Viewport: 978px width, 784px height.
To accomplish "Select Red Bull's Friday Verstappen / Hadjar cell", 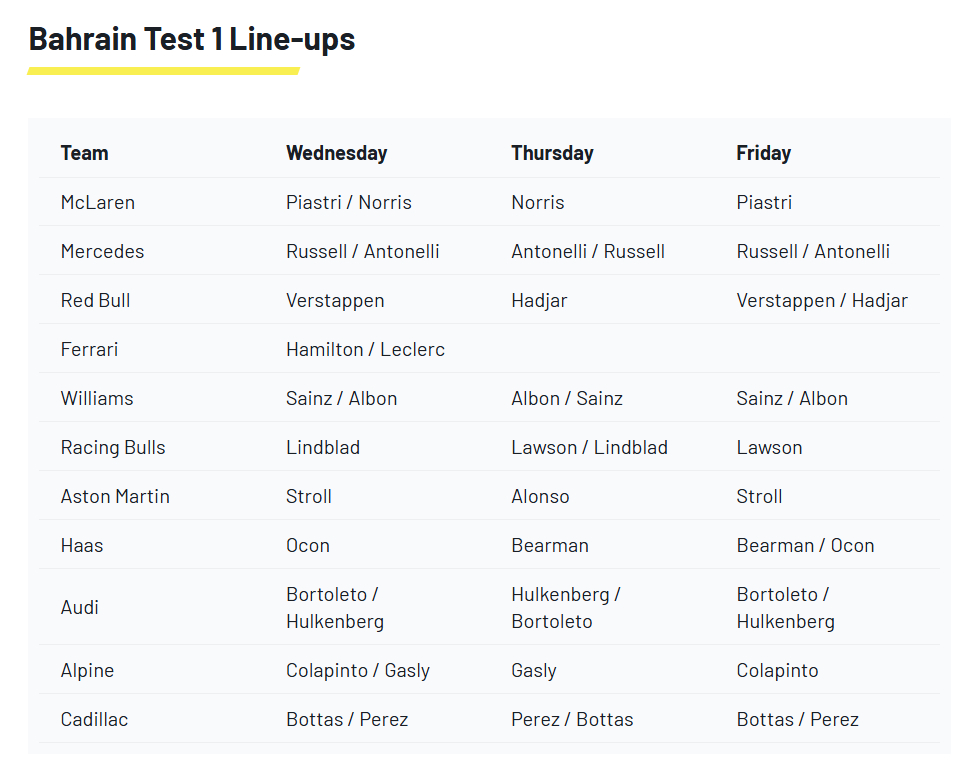I will (x=822, y=300).
